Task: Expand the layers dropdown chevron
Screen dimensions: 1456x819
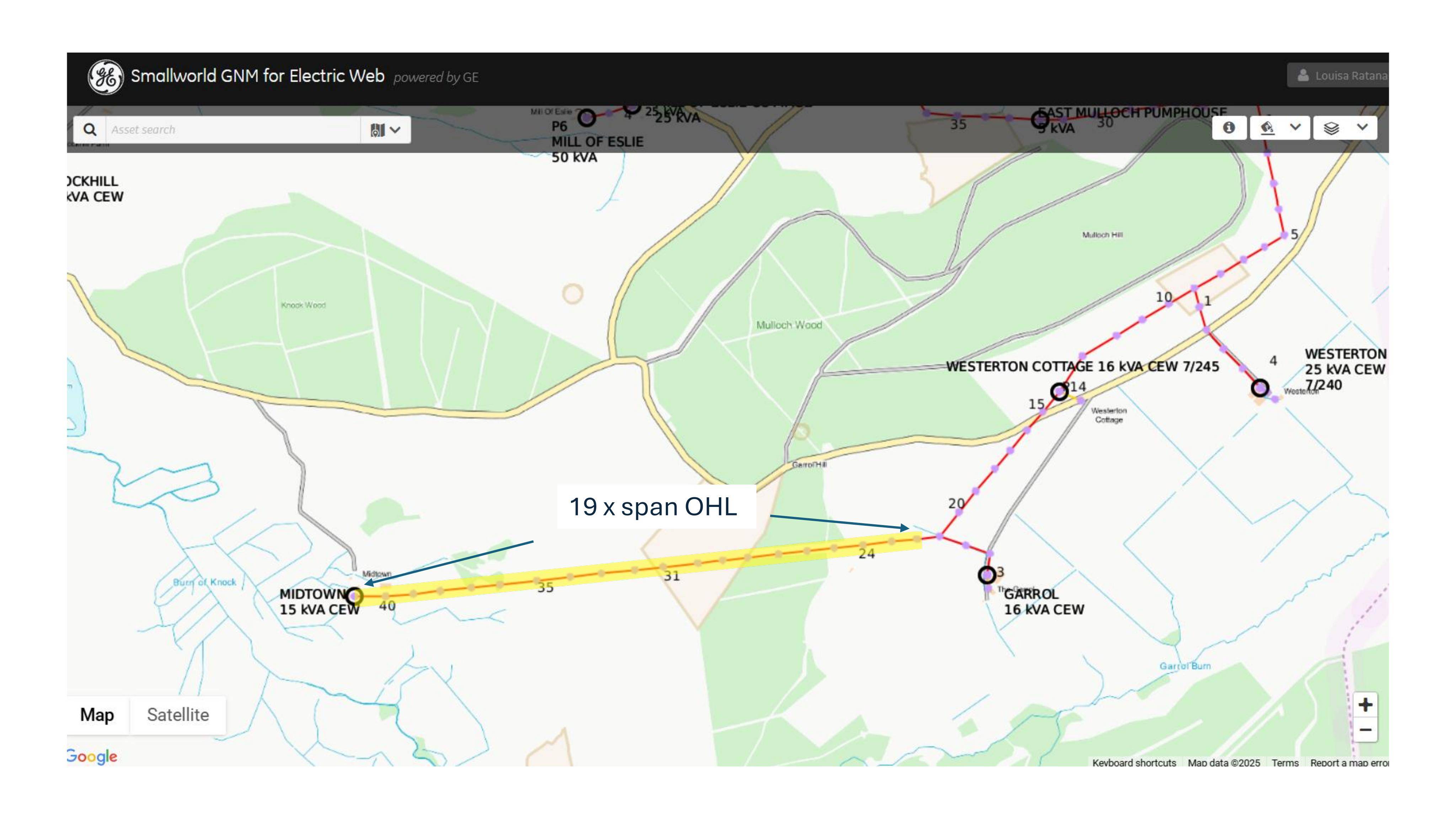Action: (x=1363, y=127)
